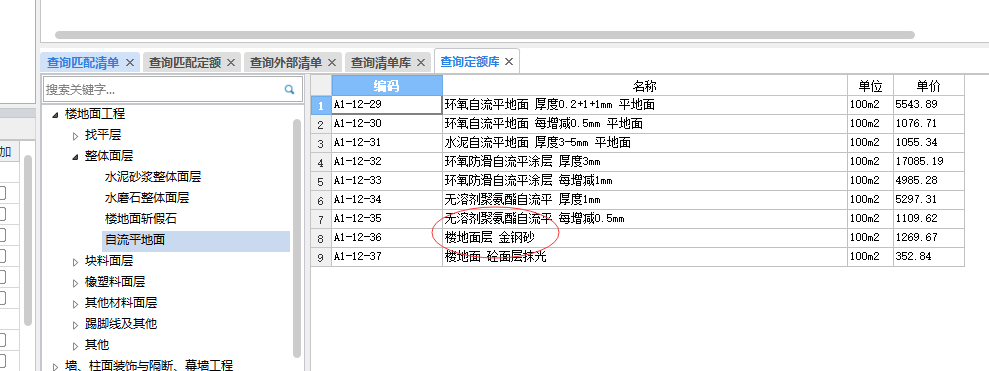Expand the 找平层 tree node
Screen dimensions: 989x371
click(76, 135)
